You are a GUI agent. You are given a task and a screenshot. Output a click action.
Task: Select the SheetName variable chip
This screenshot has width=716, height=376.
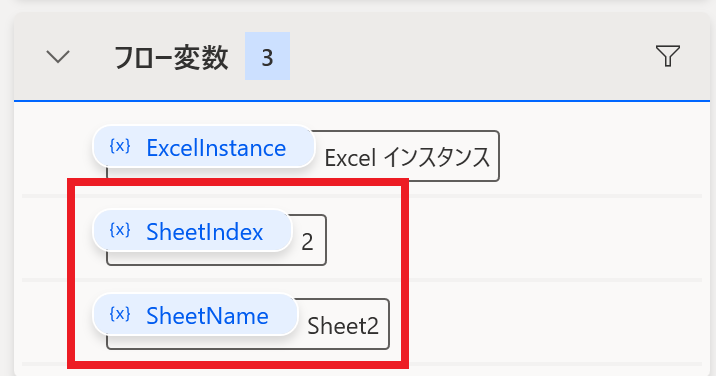click(195, 314)
